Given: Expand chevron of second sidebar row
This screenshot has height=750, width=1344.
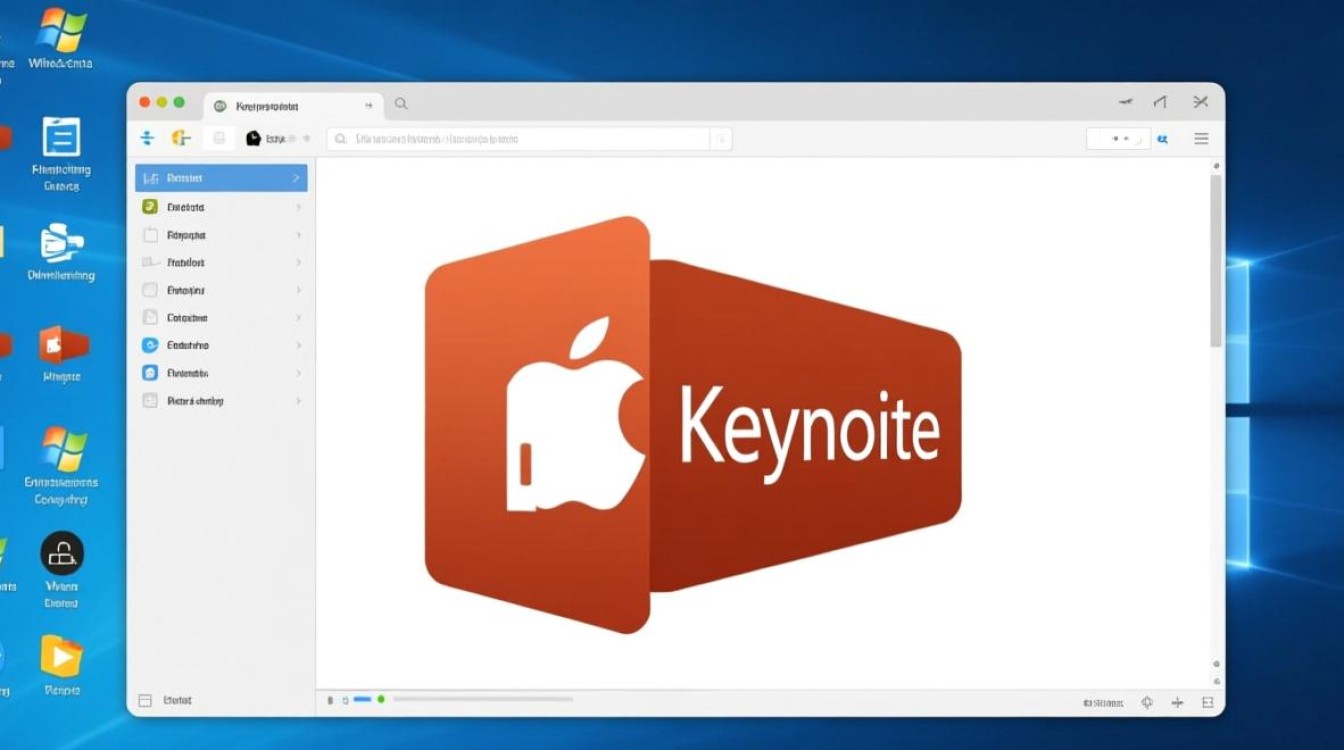Looking at the screenshot, I should pos(298,207).
